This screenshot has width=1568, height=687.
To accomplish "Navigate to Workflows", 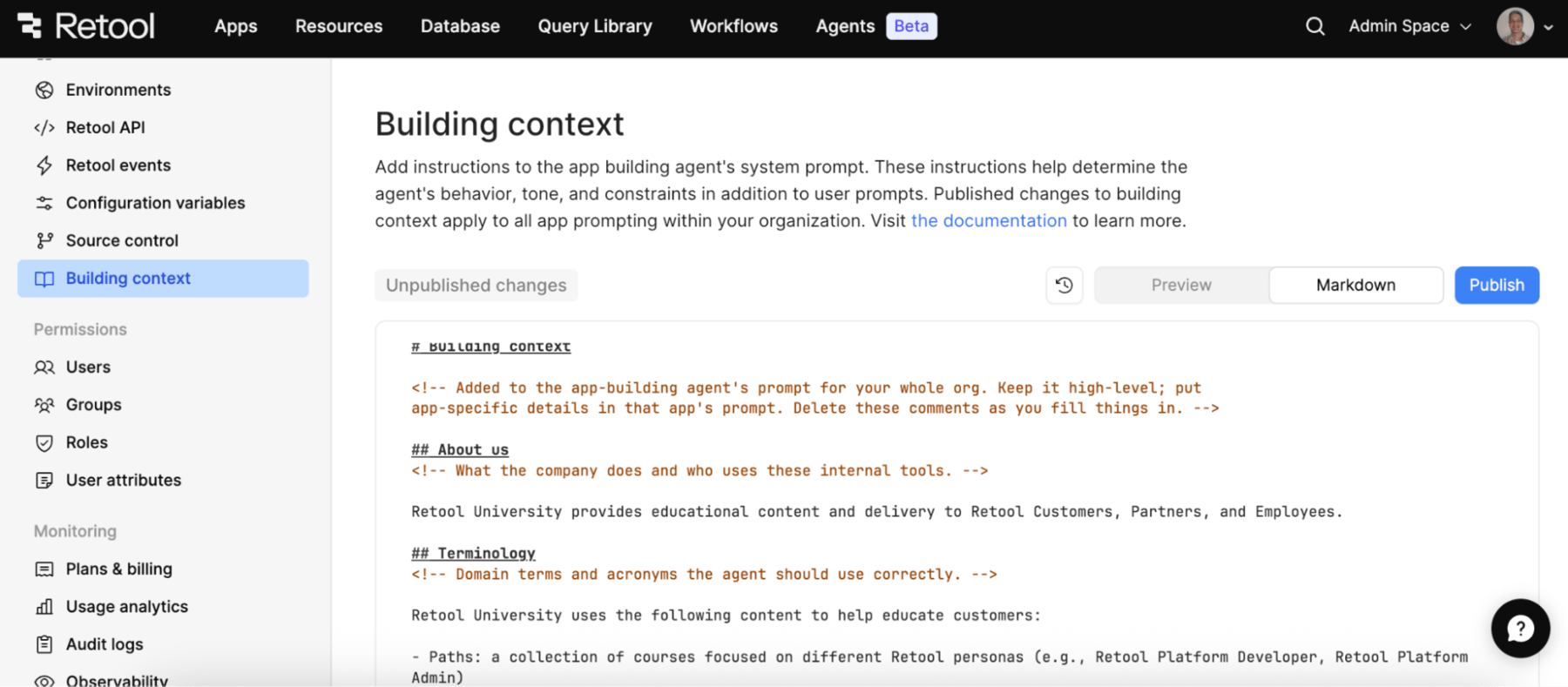I will 734,26.
